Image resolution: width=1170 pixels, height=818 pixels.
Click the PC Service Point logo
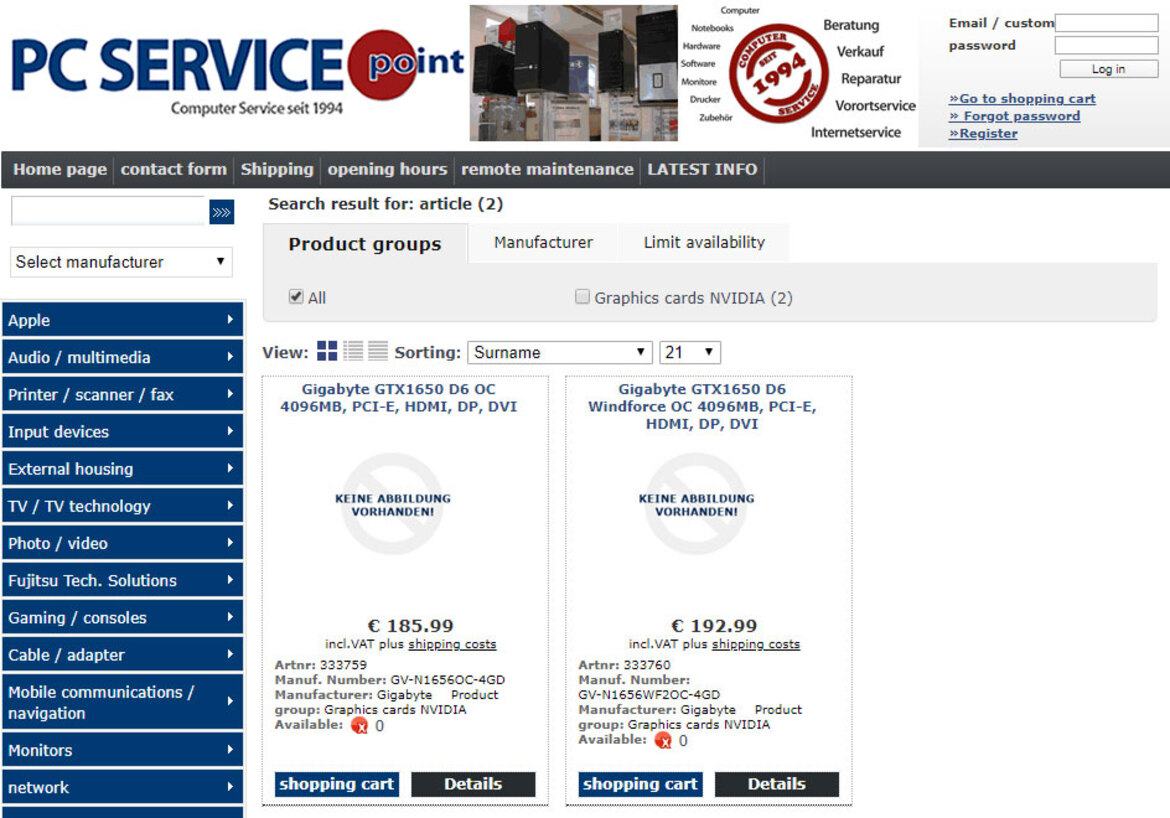pos(237,75)
